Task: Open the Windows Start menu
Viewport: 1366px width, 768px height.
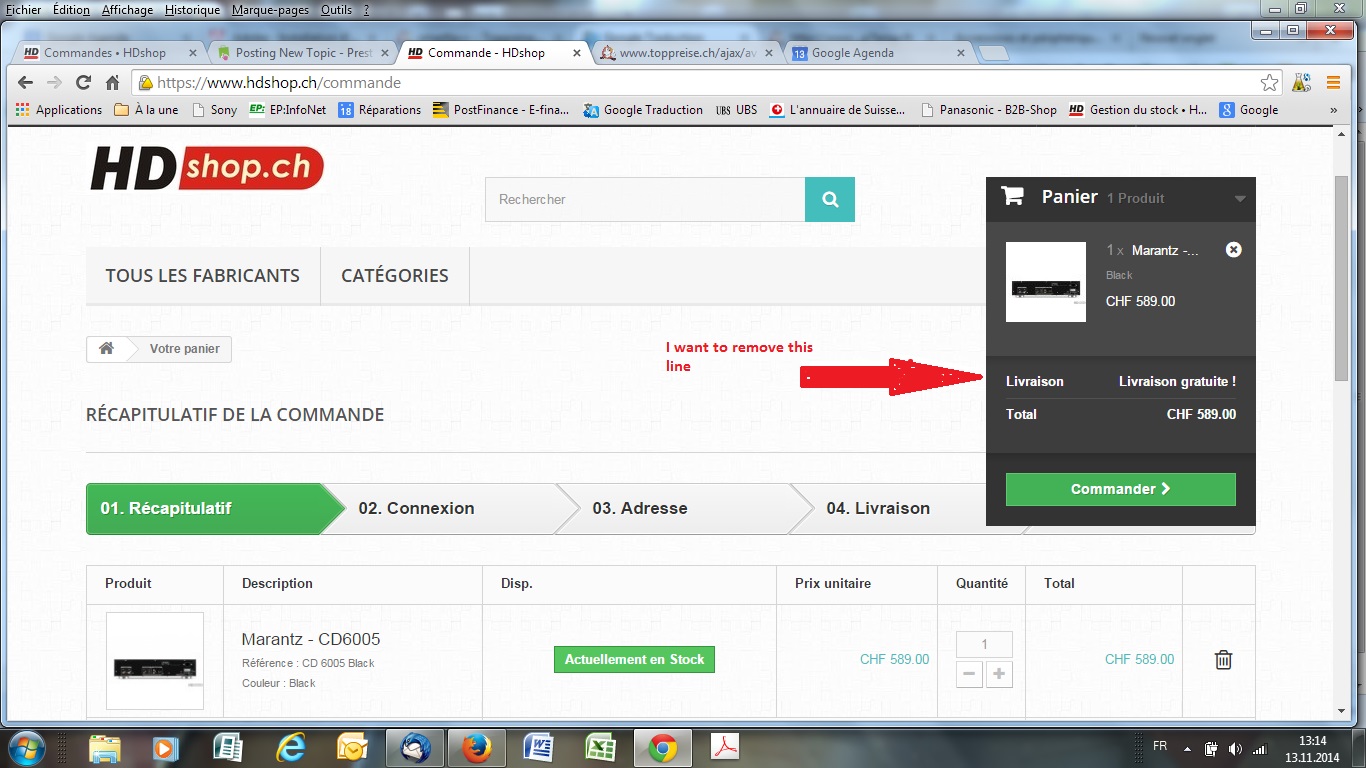Action: click(x=25, y=747)
